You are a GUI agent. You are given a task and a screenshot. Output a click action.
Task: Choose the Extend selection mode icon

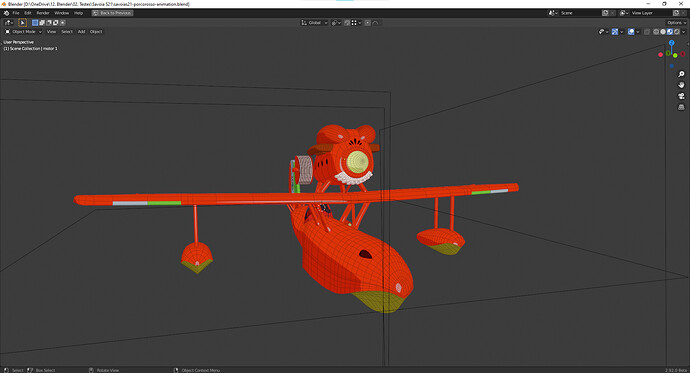[x=42, y=22]
